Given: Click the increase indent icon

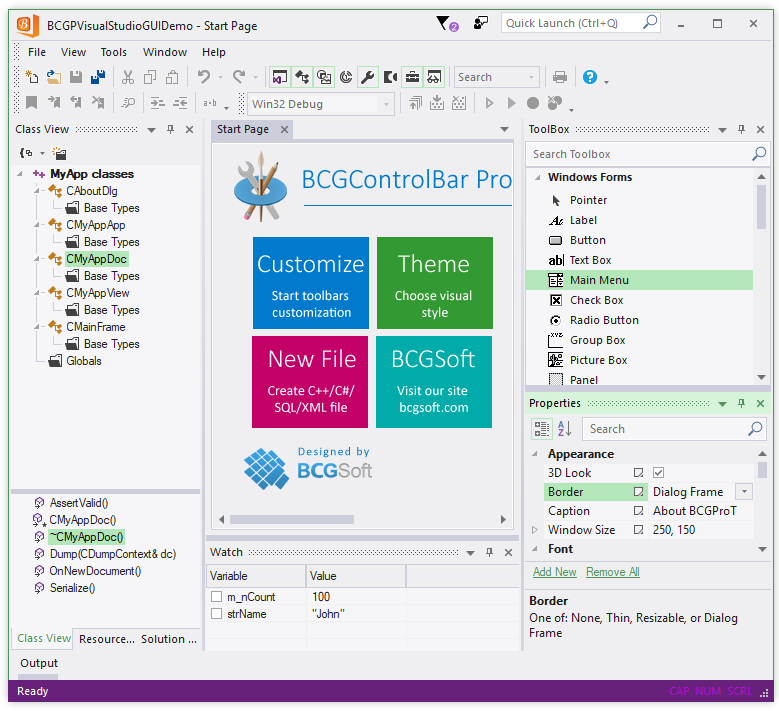Looking at the screenshot, I should [x=158, y=103].
